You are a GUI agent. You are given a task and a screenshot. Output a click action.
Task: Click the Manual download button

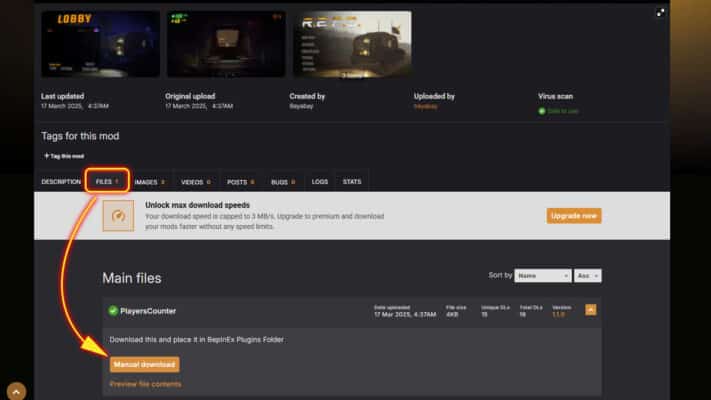pyautogui.click(x=145, y=364)
